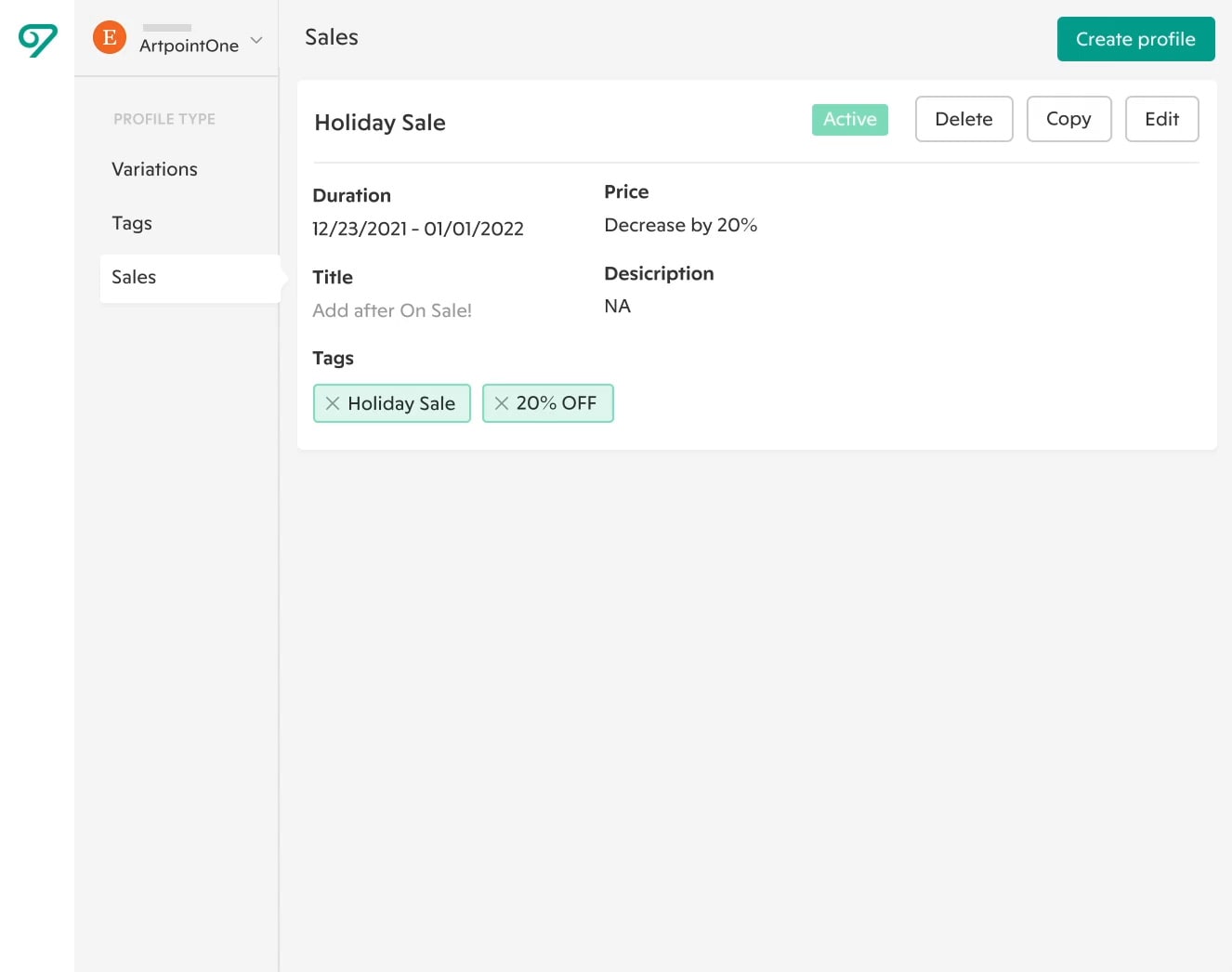1232x972 pixels.
Task: Click the PROFILE TYPE section label
Action: (x=164, y=119)
